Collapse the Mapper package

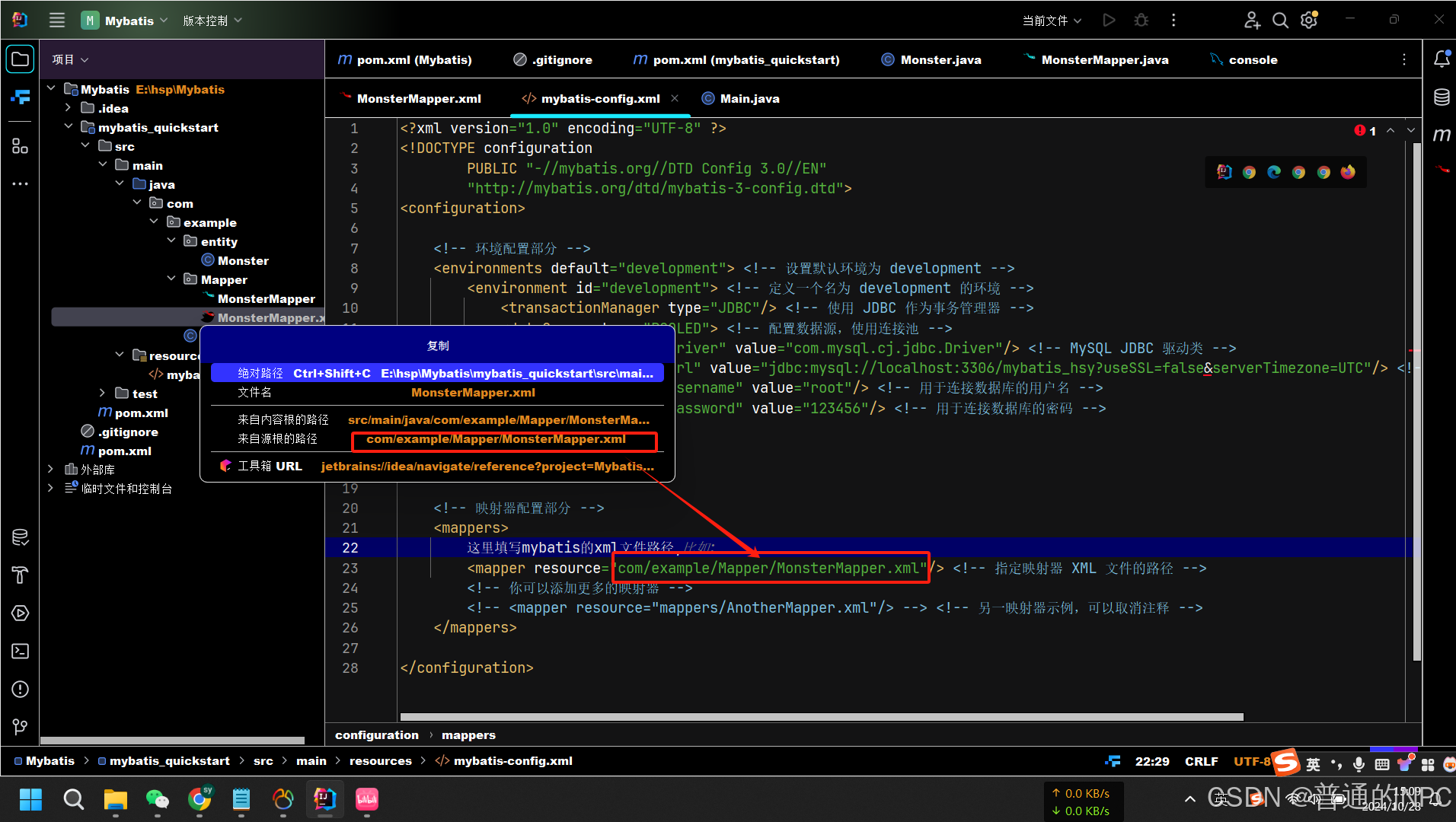coord(171,279)
